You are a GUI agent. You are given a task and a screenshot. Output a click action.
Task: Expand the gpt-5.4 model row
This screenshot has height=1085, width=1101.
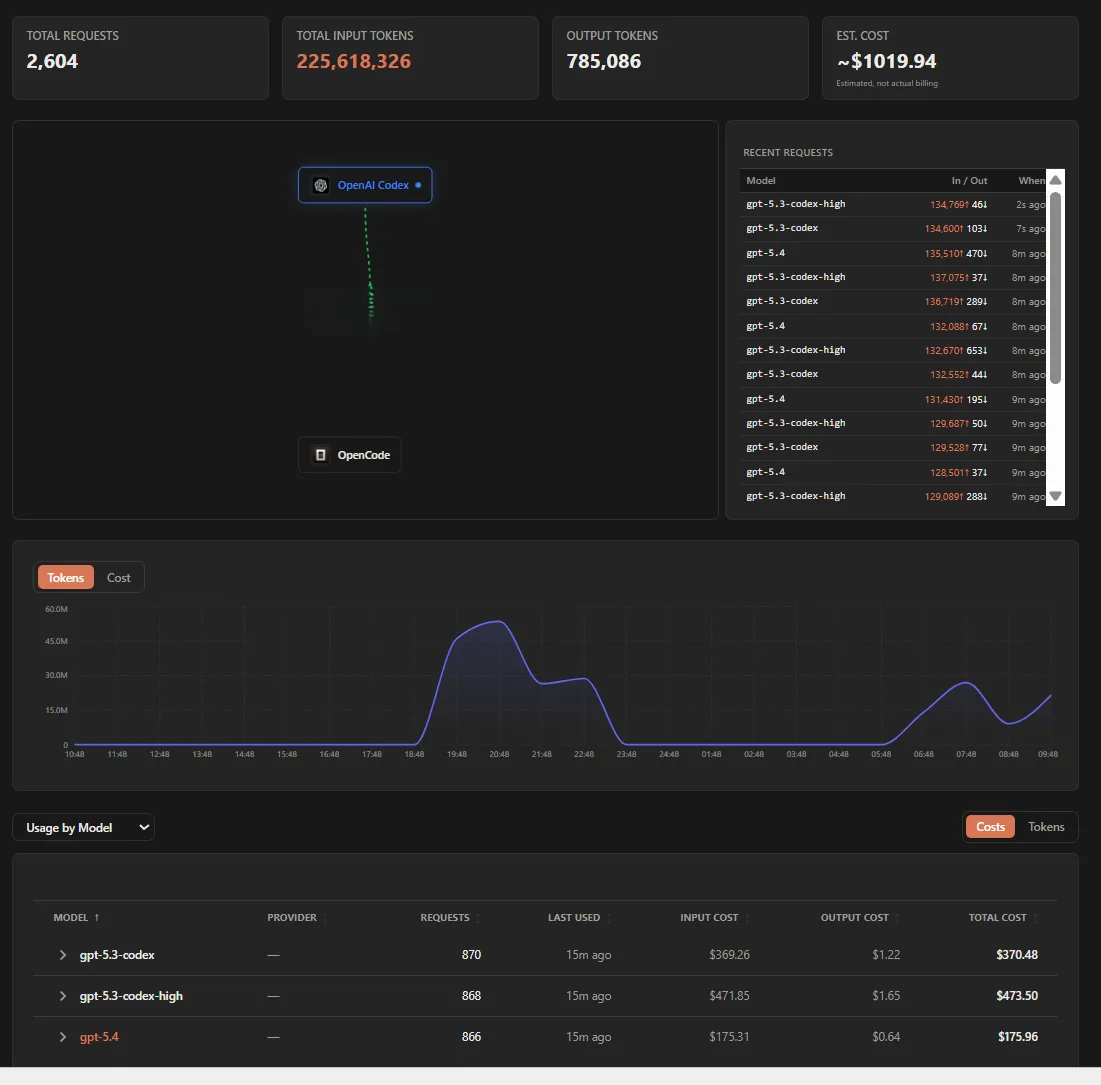[63, 1037]
